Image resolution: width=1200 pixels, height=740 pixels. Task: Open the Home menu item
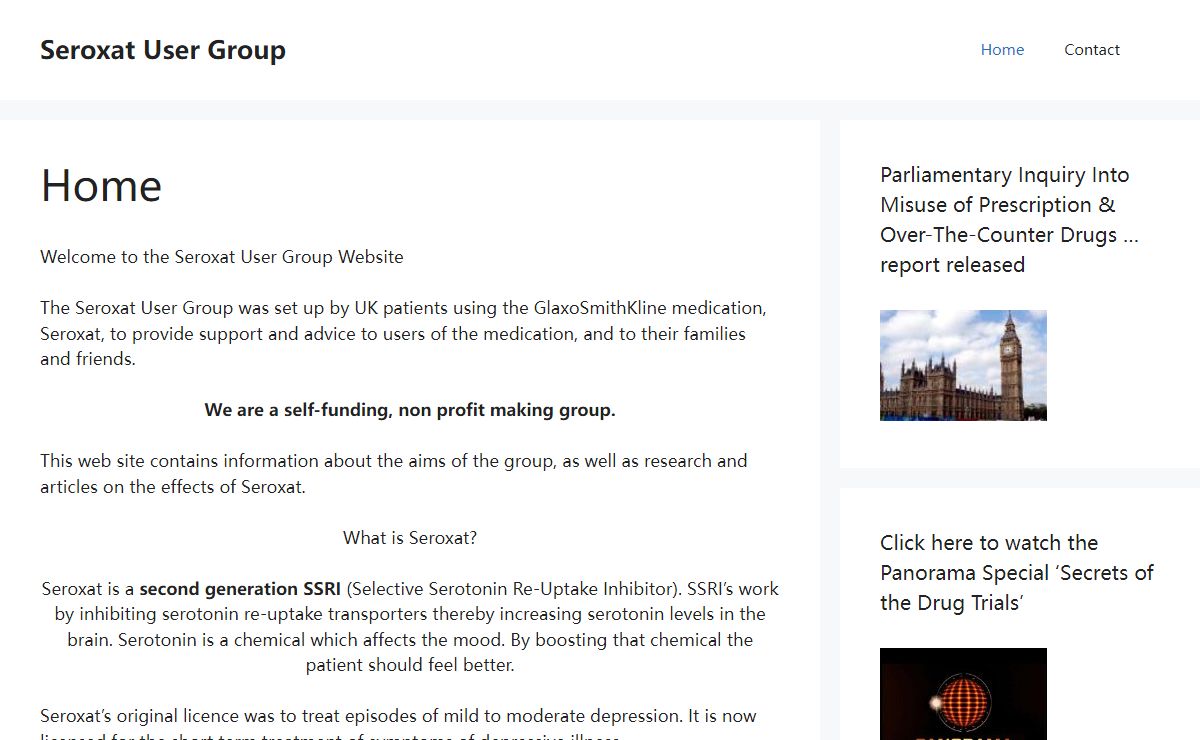pos(1002,50)
